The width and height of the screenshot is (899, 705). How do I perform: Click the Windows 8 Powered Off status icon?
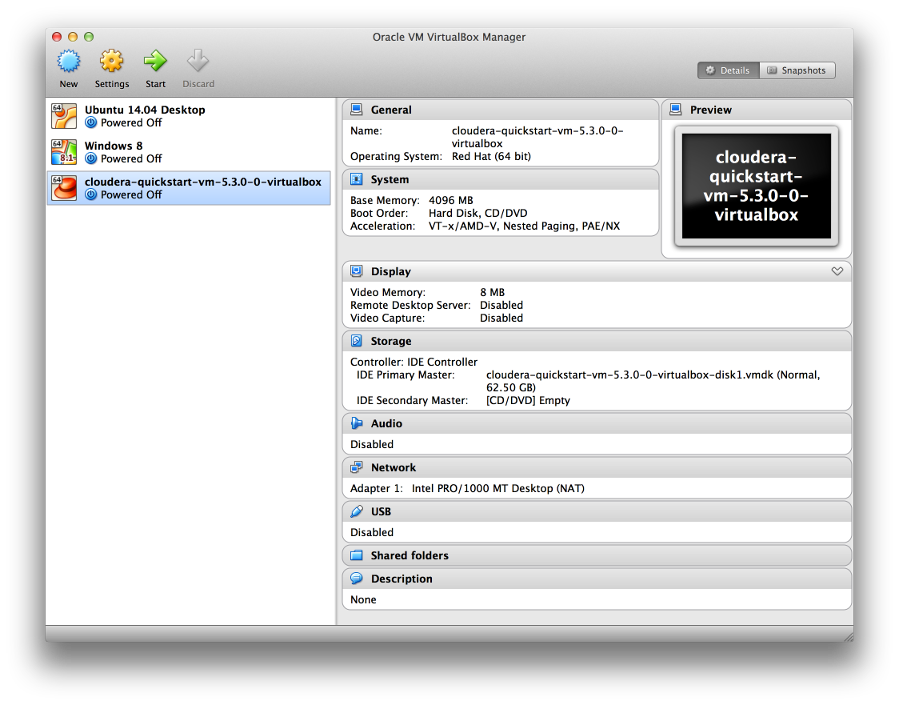(x=91, y=159)
